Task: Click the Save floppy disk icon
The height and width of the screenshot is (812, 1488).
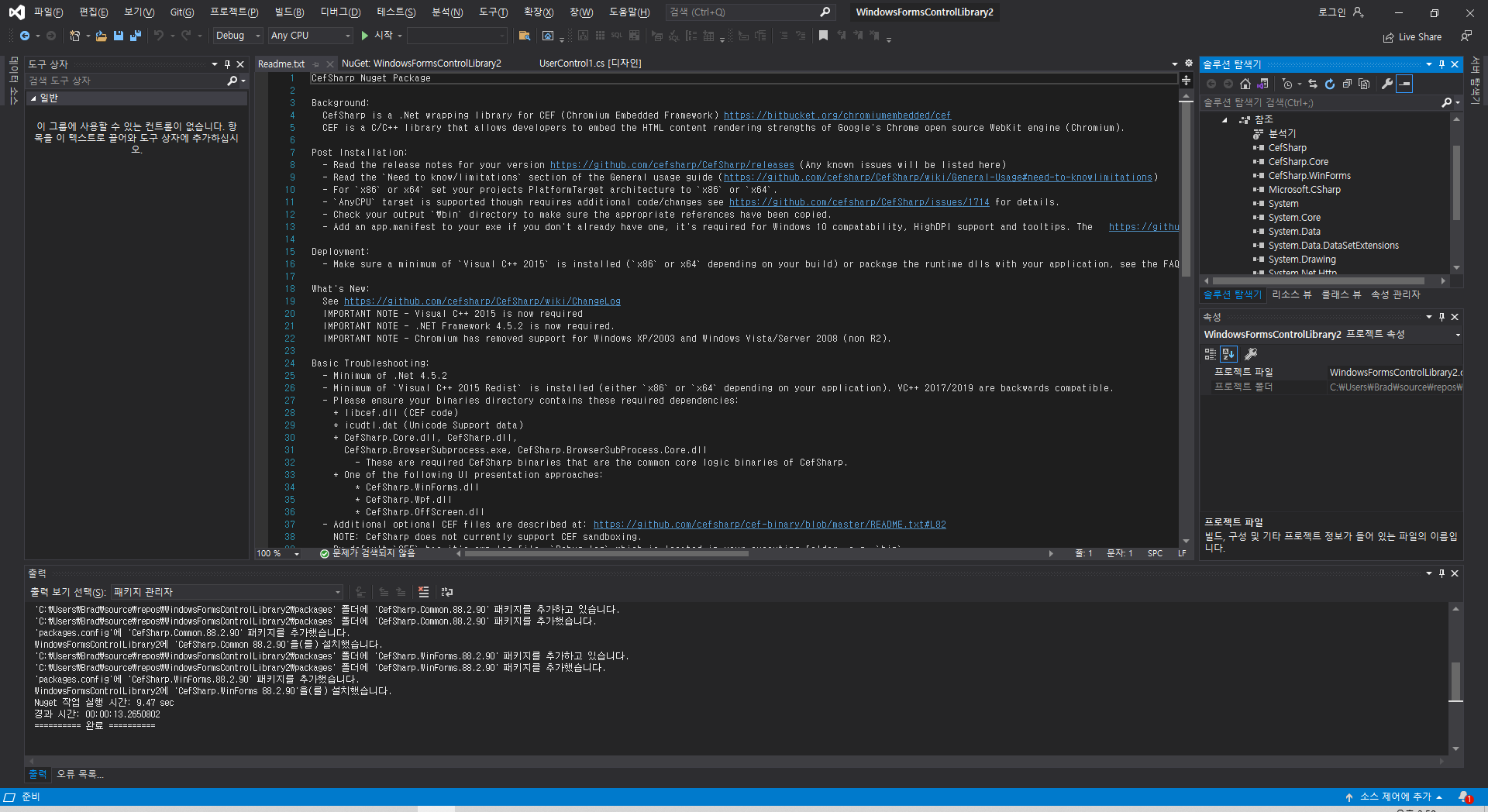Action: [119, 36]
